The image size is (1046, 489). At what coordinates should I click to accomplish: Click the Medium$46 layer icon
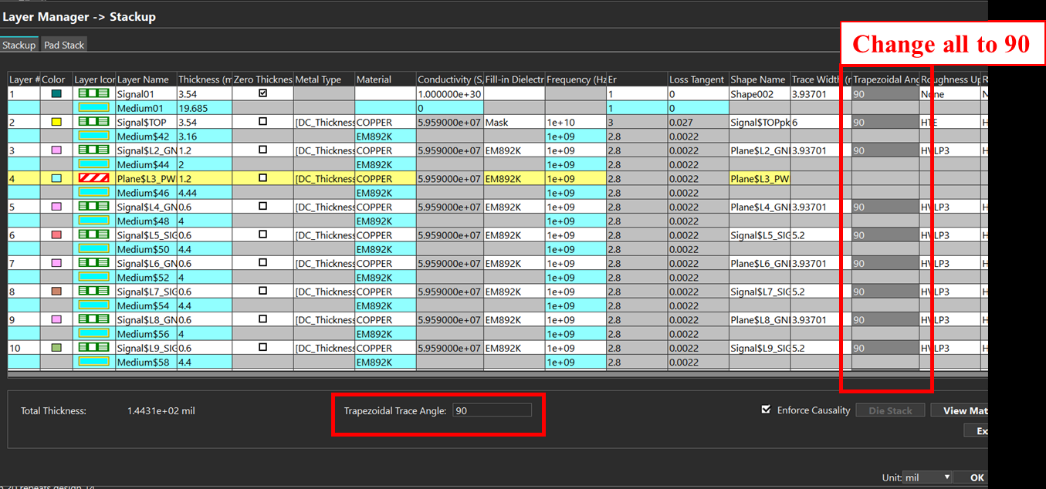click(x=94, y=192)
